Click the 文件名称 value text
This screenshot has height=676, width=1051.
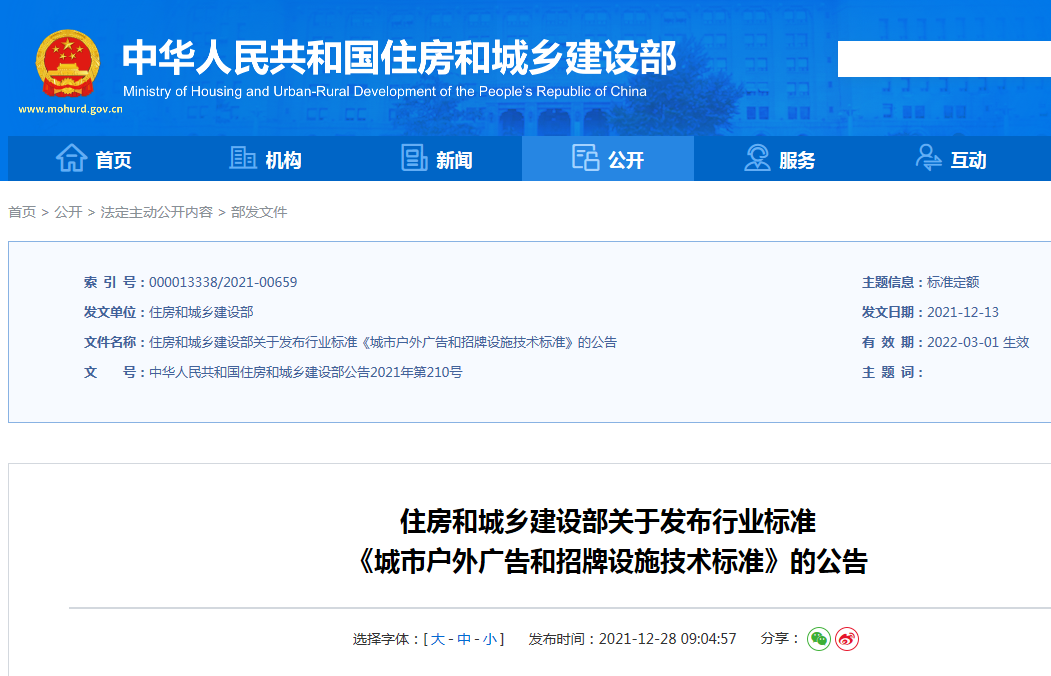(383, 342)
